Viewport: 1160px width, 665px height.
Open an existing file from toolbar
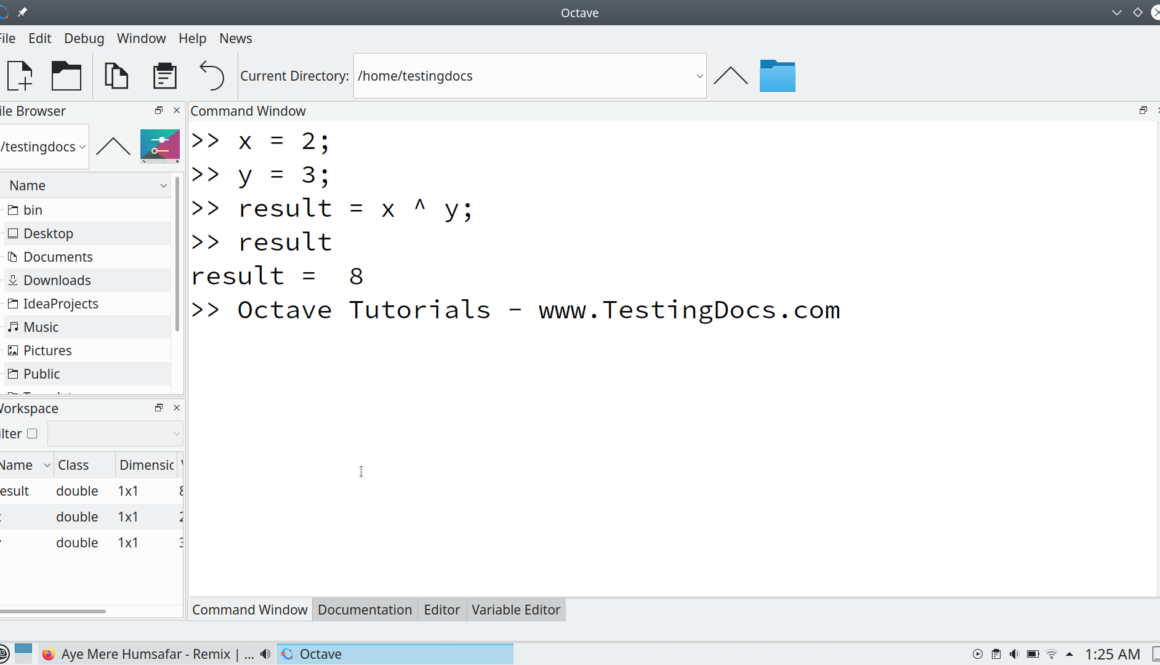66,75
